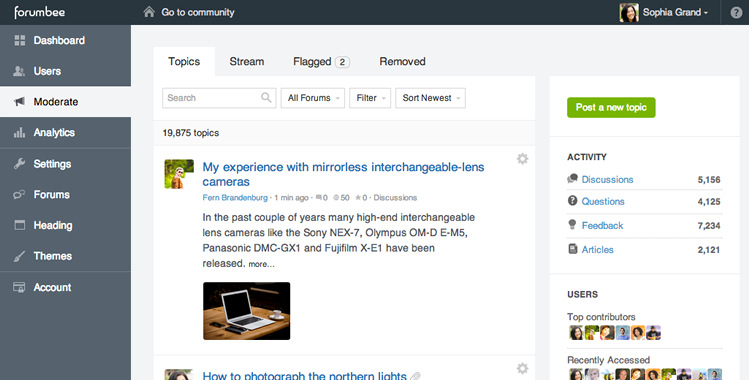Open northern lights topic title
The image size is (749, 380).
[x=304, y=376]
